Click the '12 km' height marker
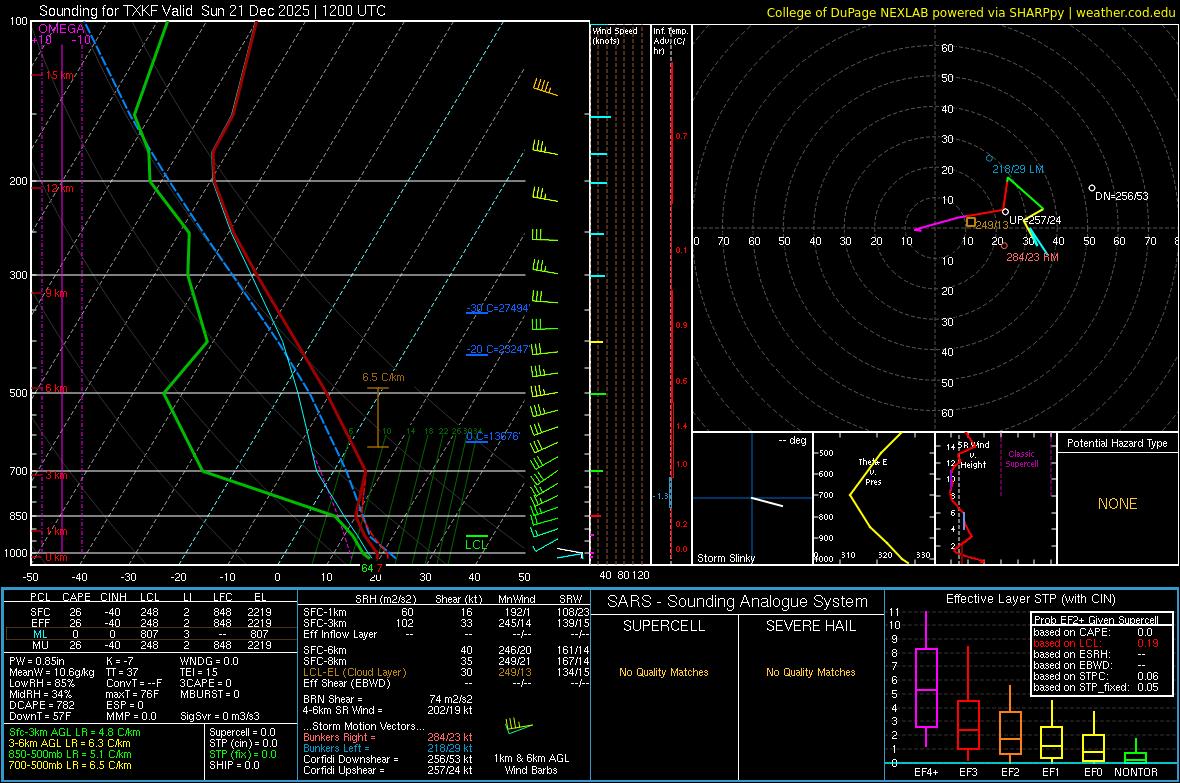Image resolution: width=1180 pixels, height=783 pixels. click(59, 188)
